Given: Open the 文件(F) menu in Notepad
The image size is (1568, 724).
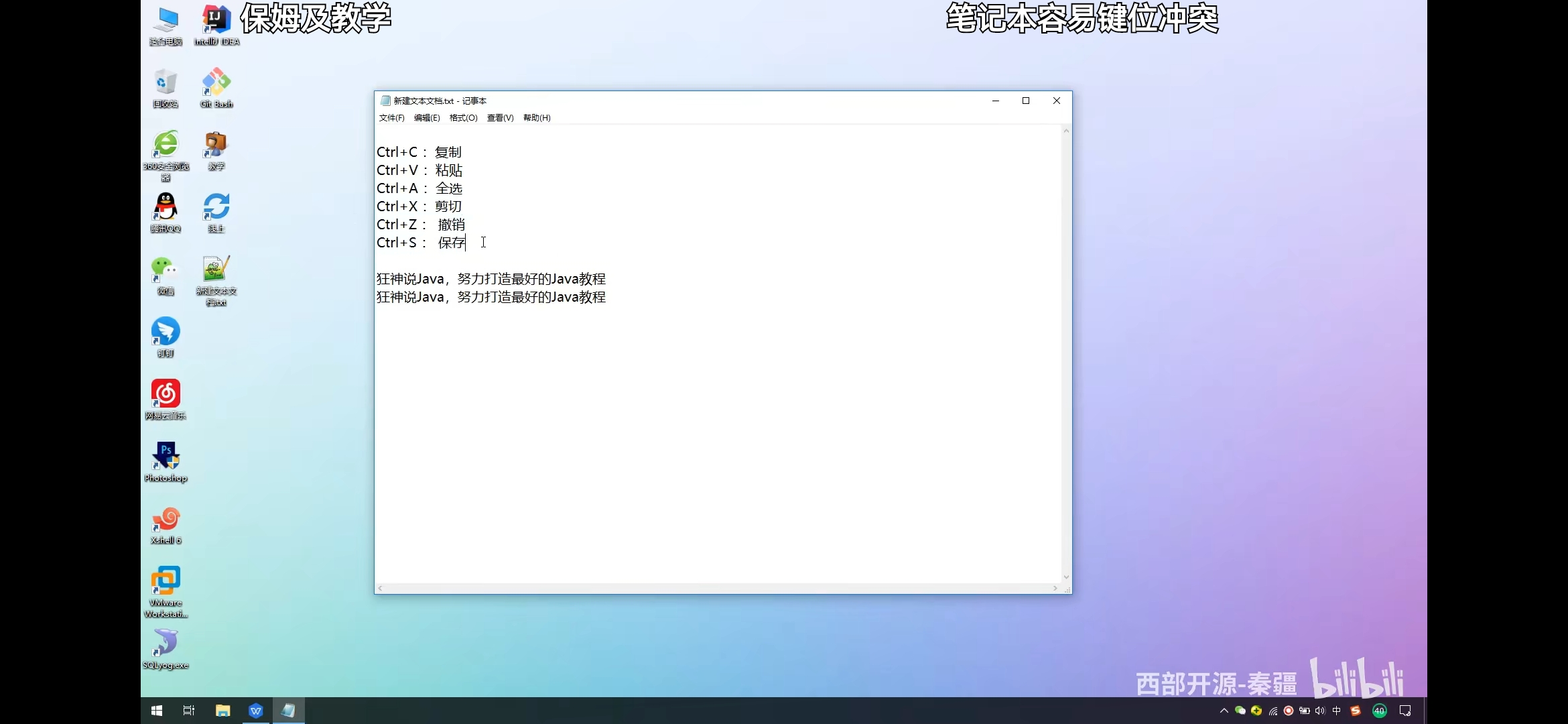Looking at the screenshot, I should click(391, 118).
